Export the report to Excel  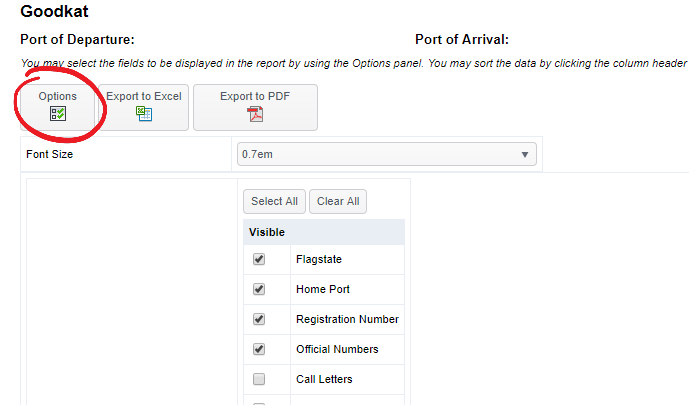(x=144, y=107)
